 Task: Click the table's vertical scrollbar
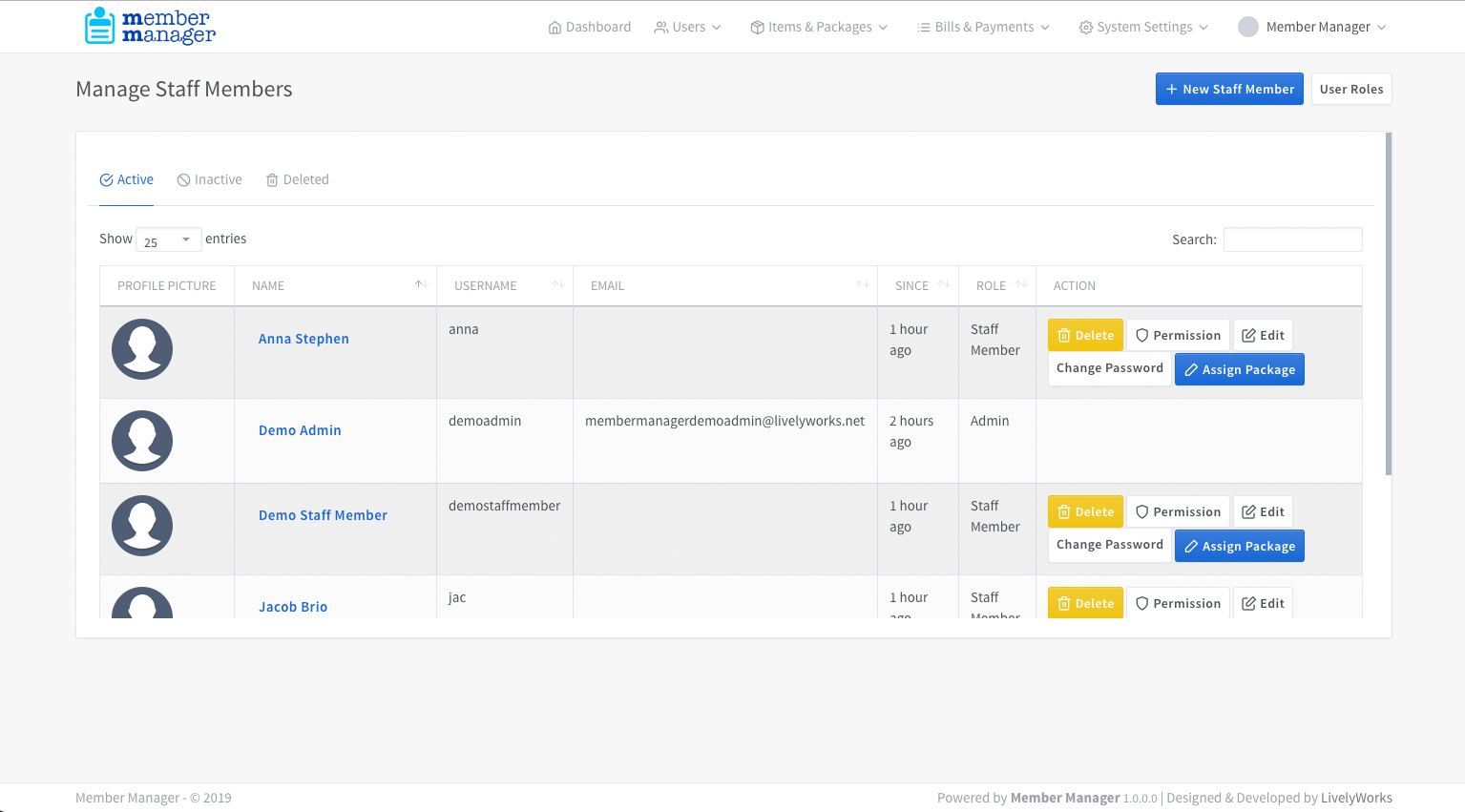click(1389, 304)
